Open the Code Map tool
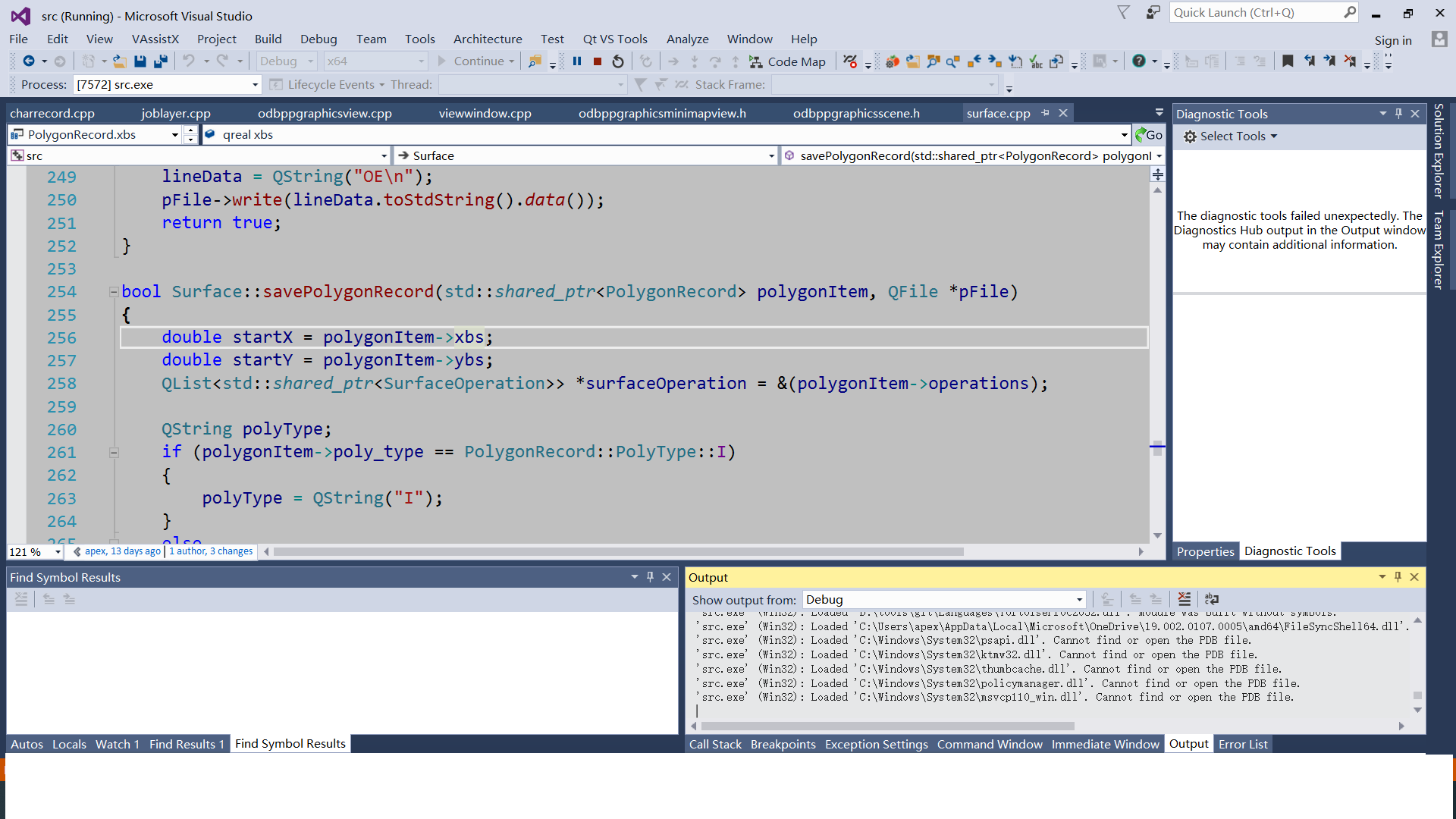Viewport: 1456px width, 819px height. [x=787, y=61]
